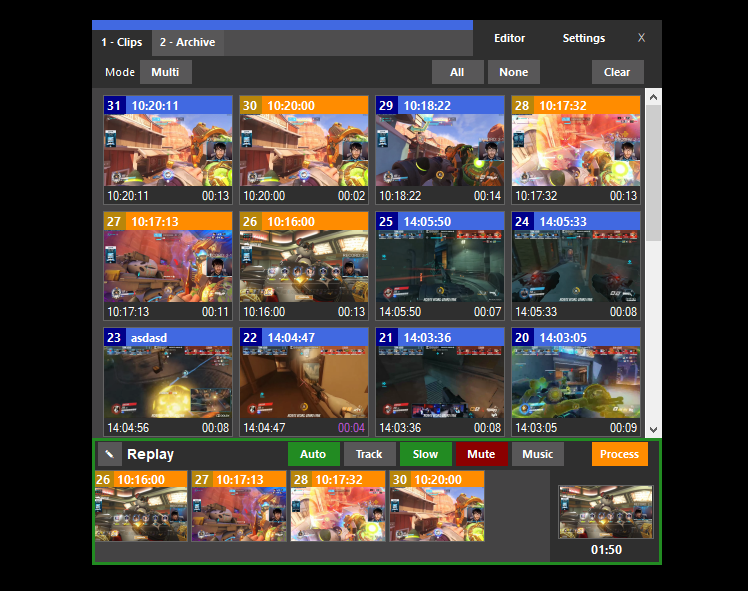Click the 00:14 duration on clip 29
The width and height of the screenshot is (748, 591).
pos(487,196)
